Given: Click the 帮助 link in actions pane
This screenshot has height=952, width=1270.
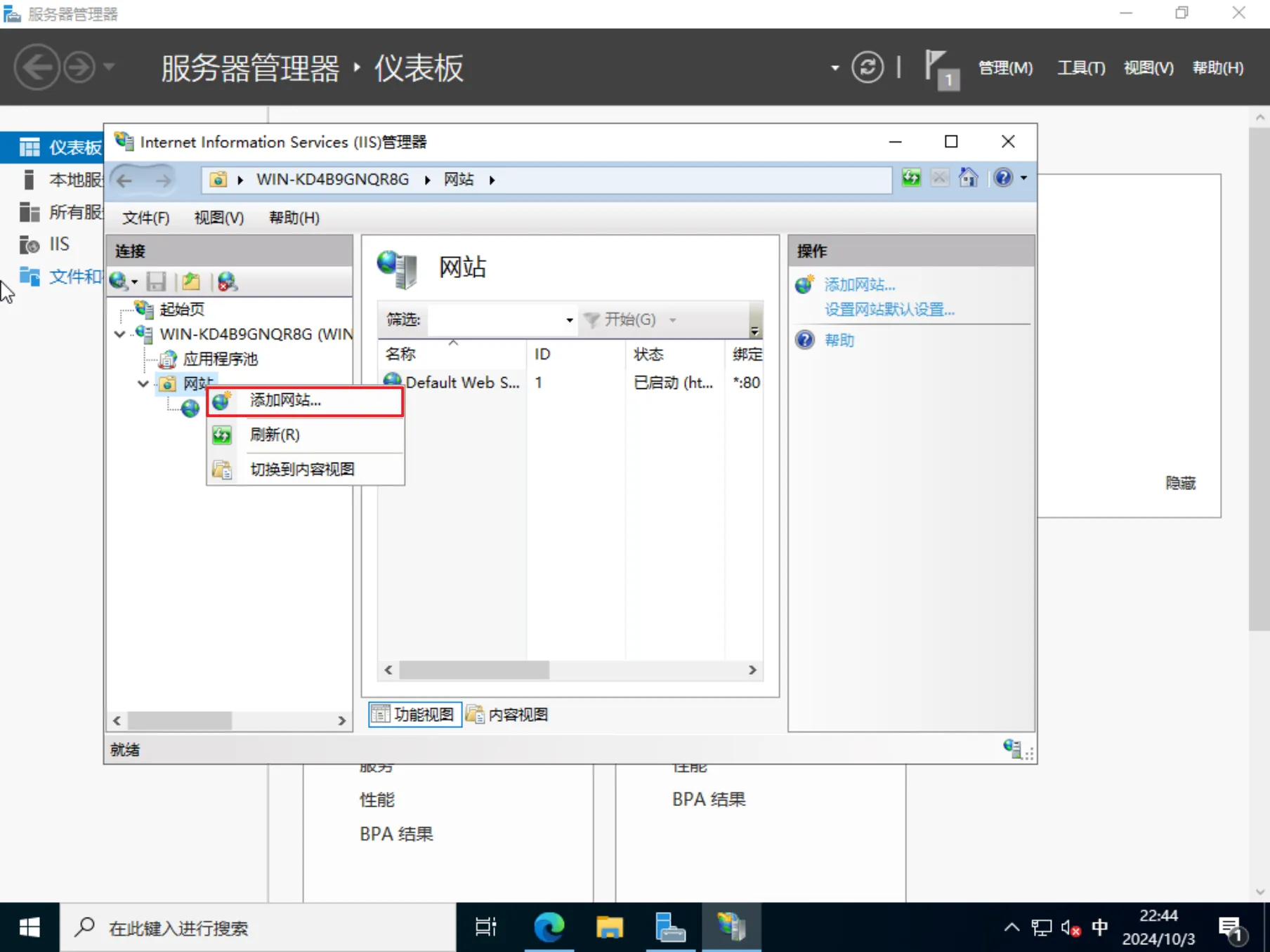Looking at the screenshot, I should click(x=839, y=341).
